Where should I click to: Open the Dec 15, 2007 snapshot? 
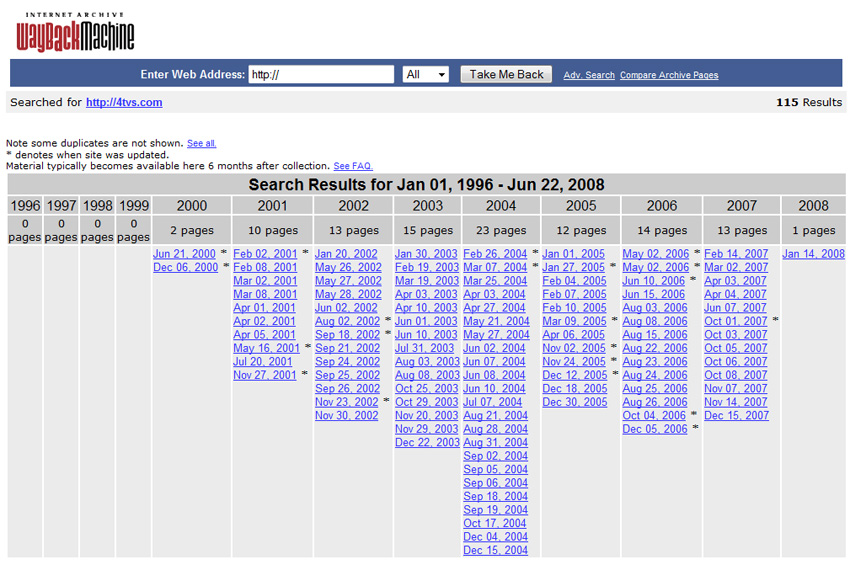tap(737, 416)
